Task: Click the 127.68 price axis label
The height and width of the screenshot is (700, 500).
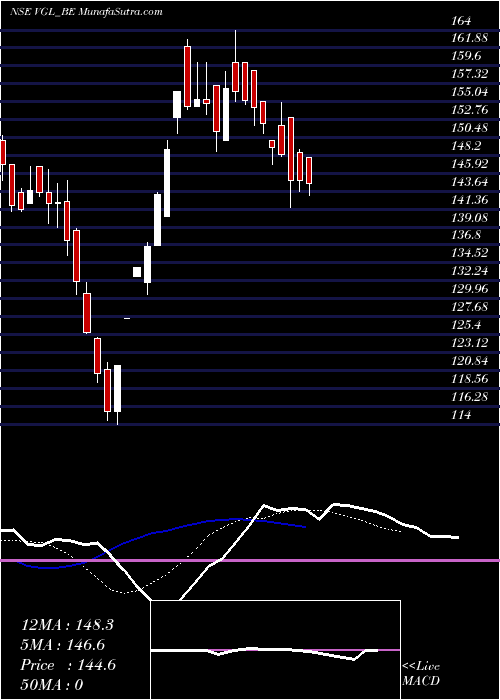Action: click(x=469, y=307)
